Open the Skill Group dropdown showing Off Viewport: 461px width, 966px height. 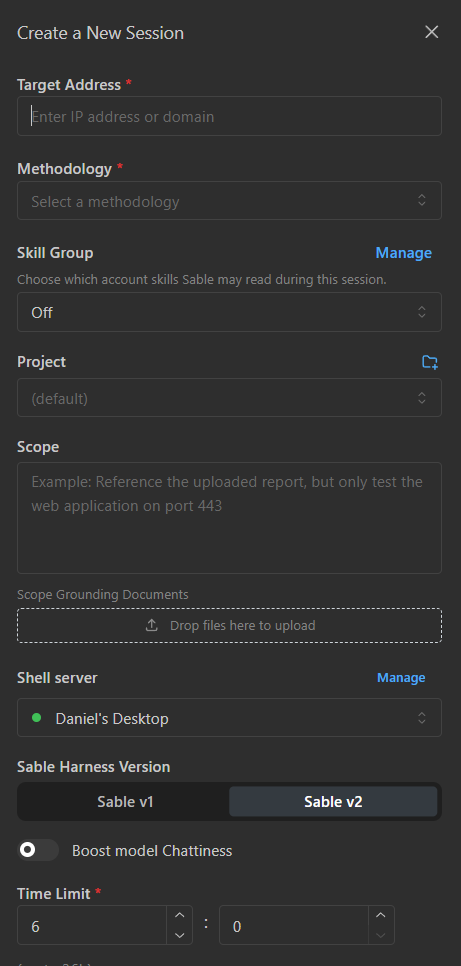[x=229, y=312]
